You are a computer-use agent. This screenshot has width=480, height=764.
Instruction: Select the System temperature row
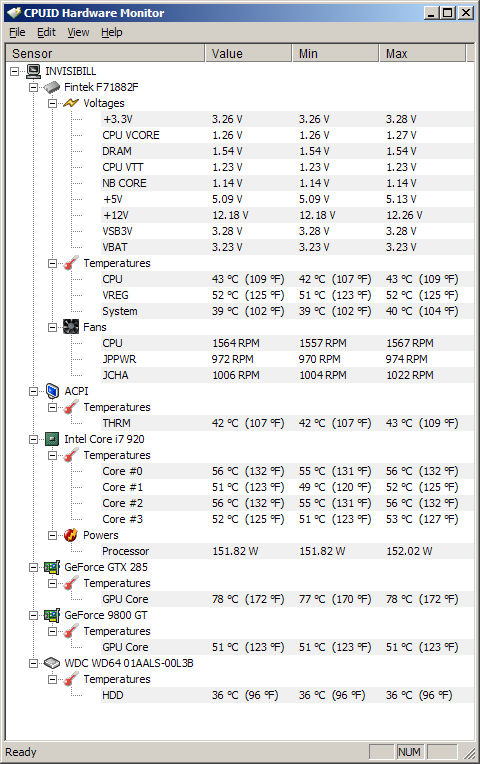(287, 311)
